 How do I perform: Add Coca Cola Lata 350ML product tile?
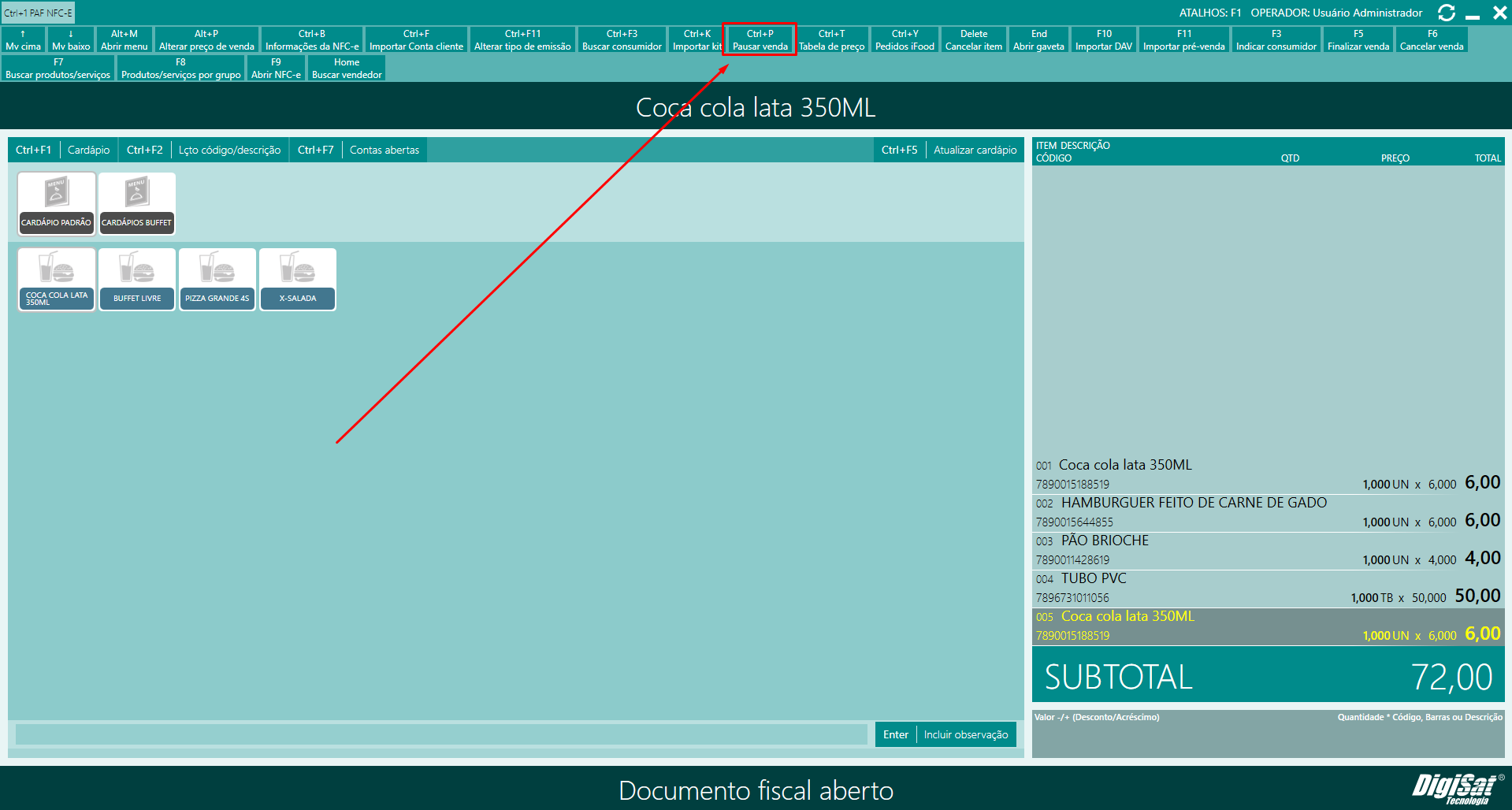[57, 279]
